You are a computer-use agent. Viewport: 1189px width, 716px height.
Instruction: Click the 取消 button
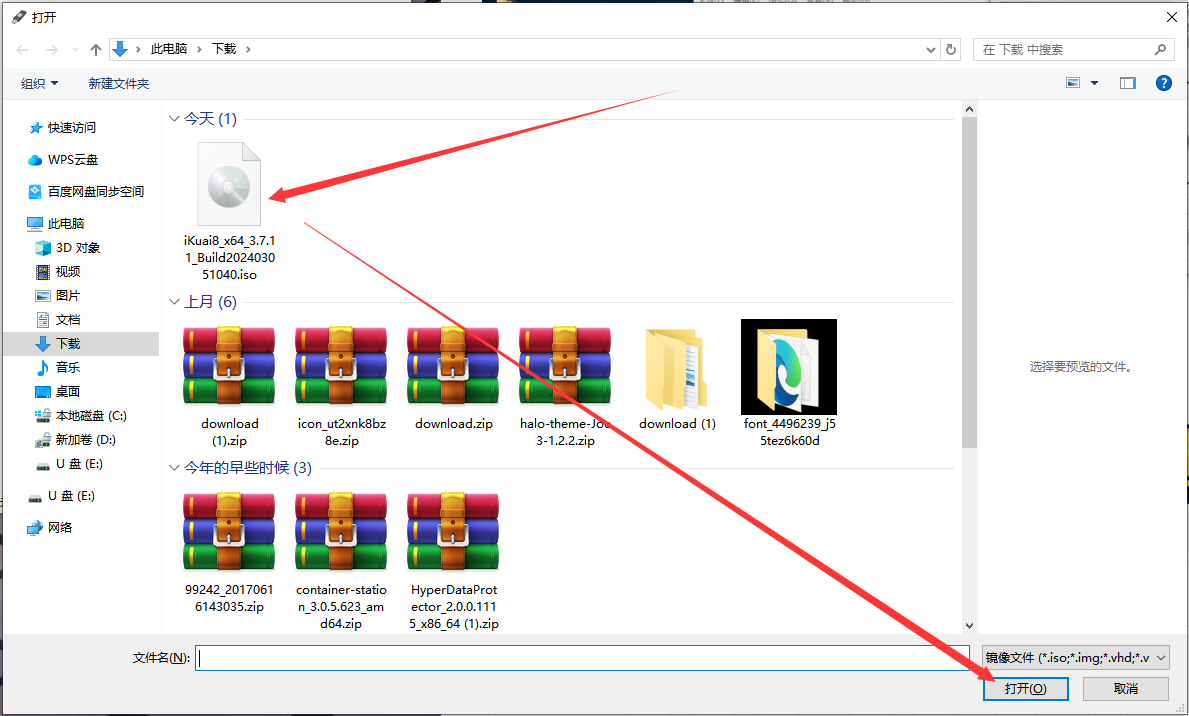1125,689
